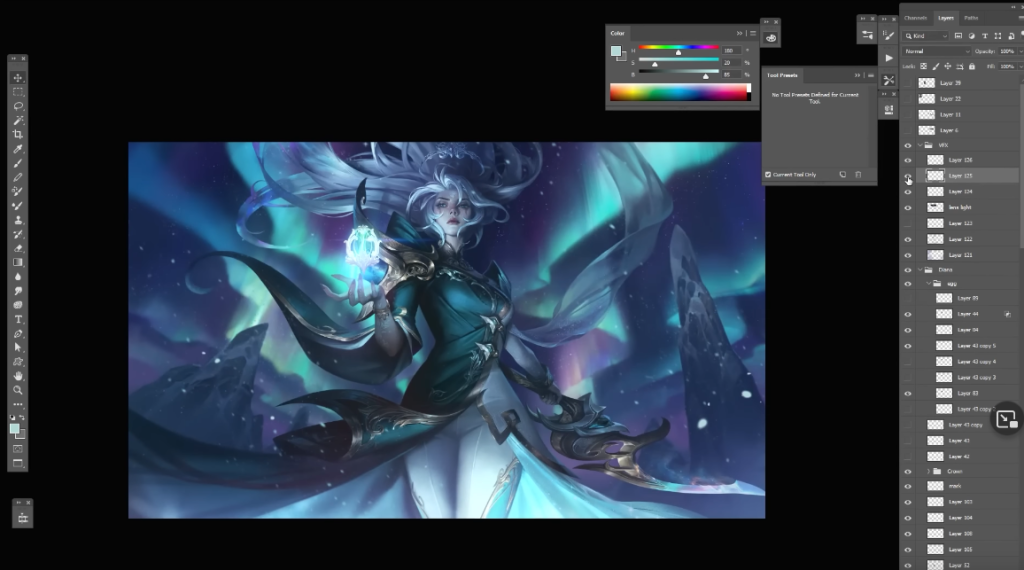Click the hue slider in Color panel
This screenshot has width=1024, height=570.
coord(679,47)
